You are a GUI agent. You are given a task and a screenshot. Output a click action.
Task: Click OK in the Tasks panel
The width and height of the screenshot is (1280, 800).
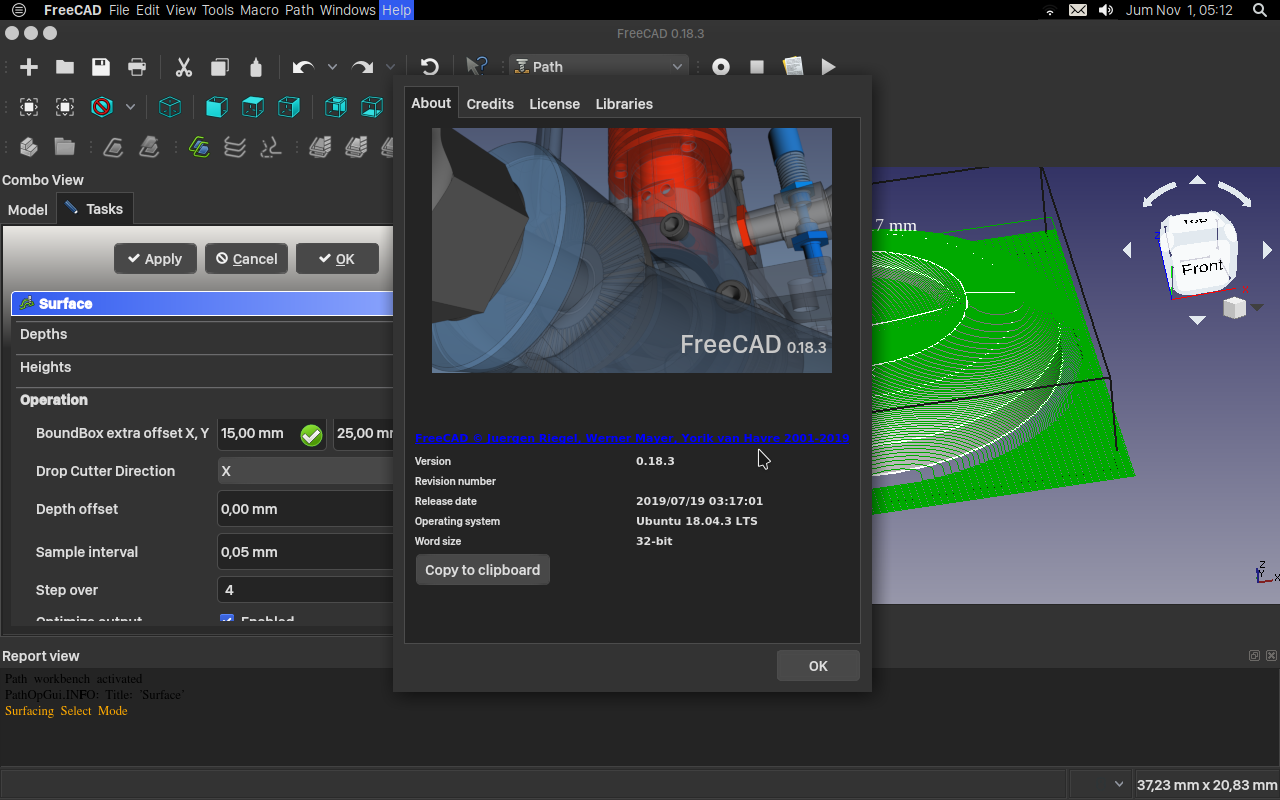337,258
